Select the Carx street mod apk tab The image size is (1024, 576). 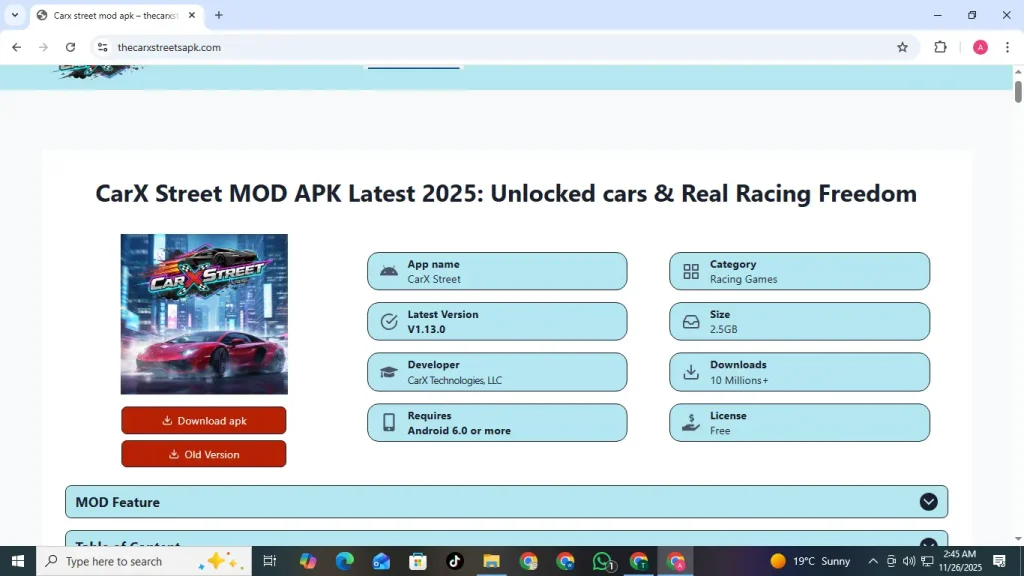click(x=110, y=15)
